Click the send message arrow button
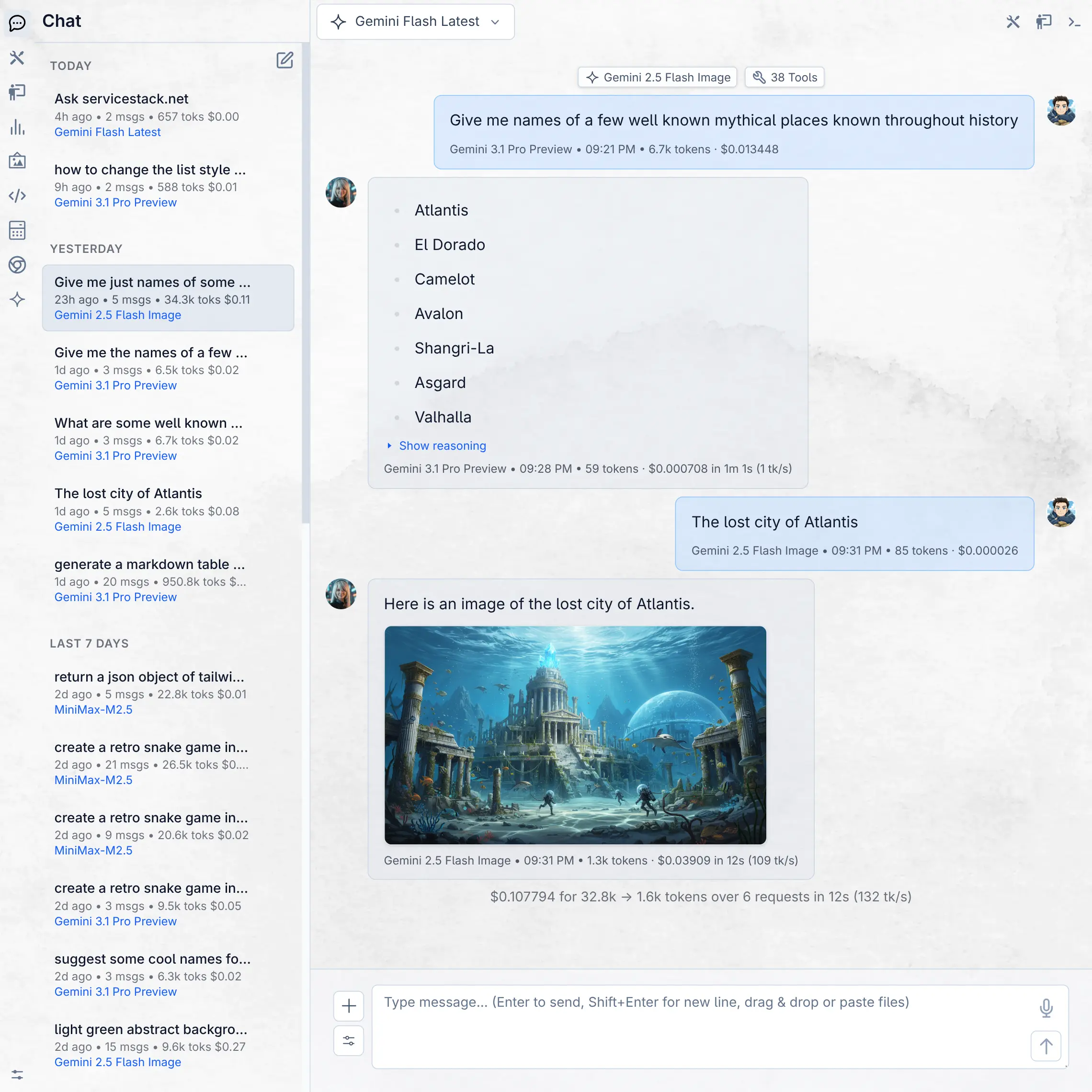The height and width of the screenshot is (1092, 1092). point(1046,1046)
